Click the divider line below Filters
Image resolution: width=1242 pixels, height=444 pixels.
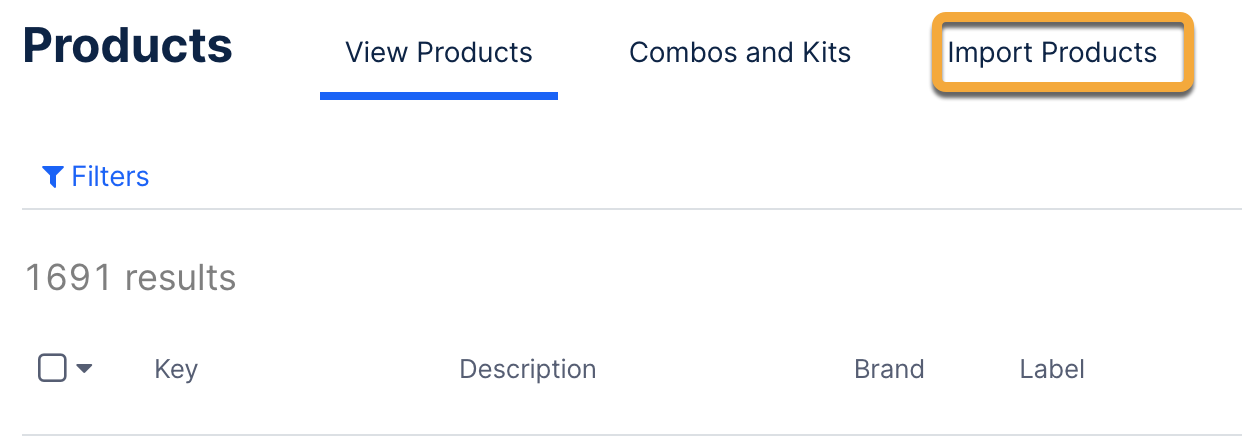tap(630, 209)
